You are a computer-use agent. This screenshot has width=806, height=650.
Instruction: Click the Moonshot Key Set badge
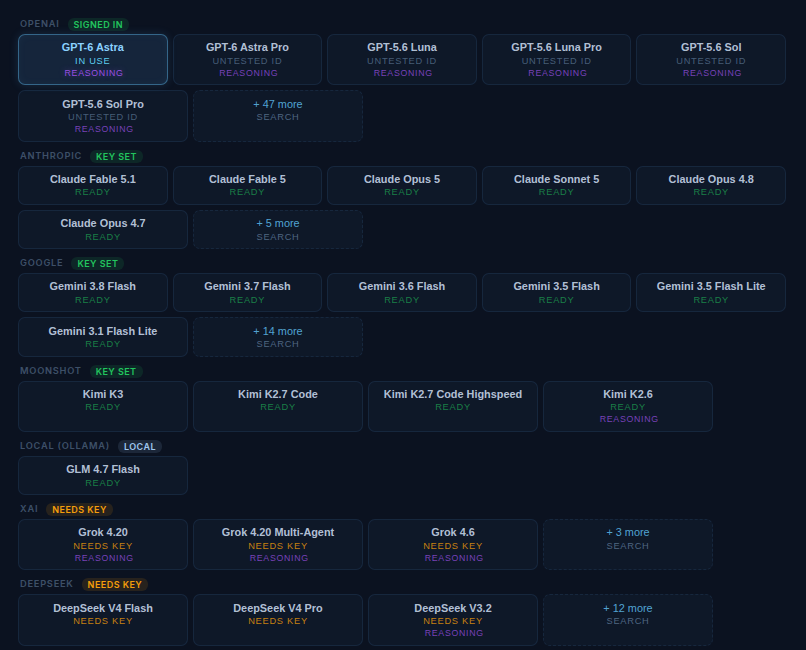pyautogui.click(x=116, y=372)
